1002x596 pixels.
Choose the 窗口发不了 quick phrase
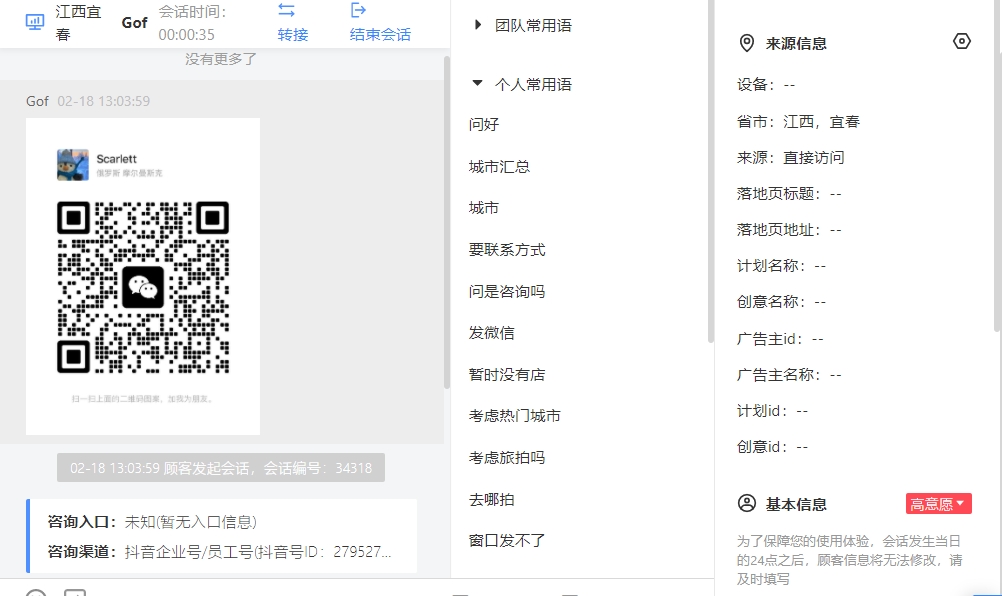coord(507,540)
